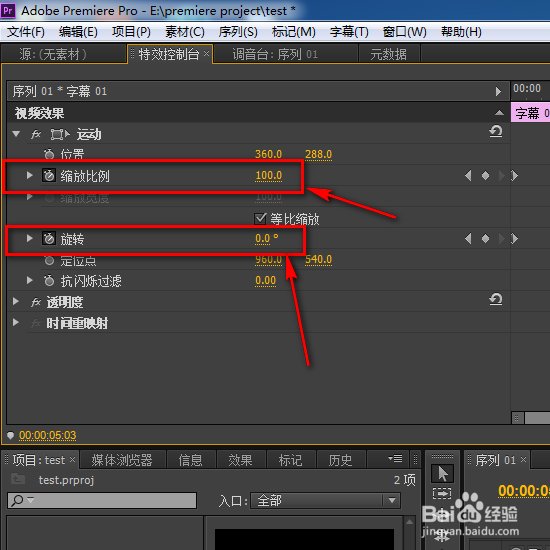This screenshot has height=550, width=550.
Task: Add keyframe for 旋转
Action: tap(485, 239)
